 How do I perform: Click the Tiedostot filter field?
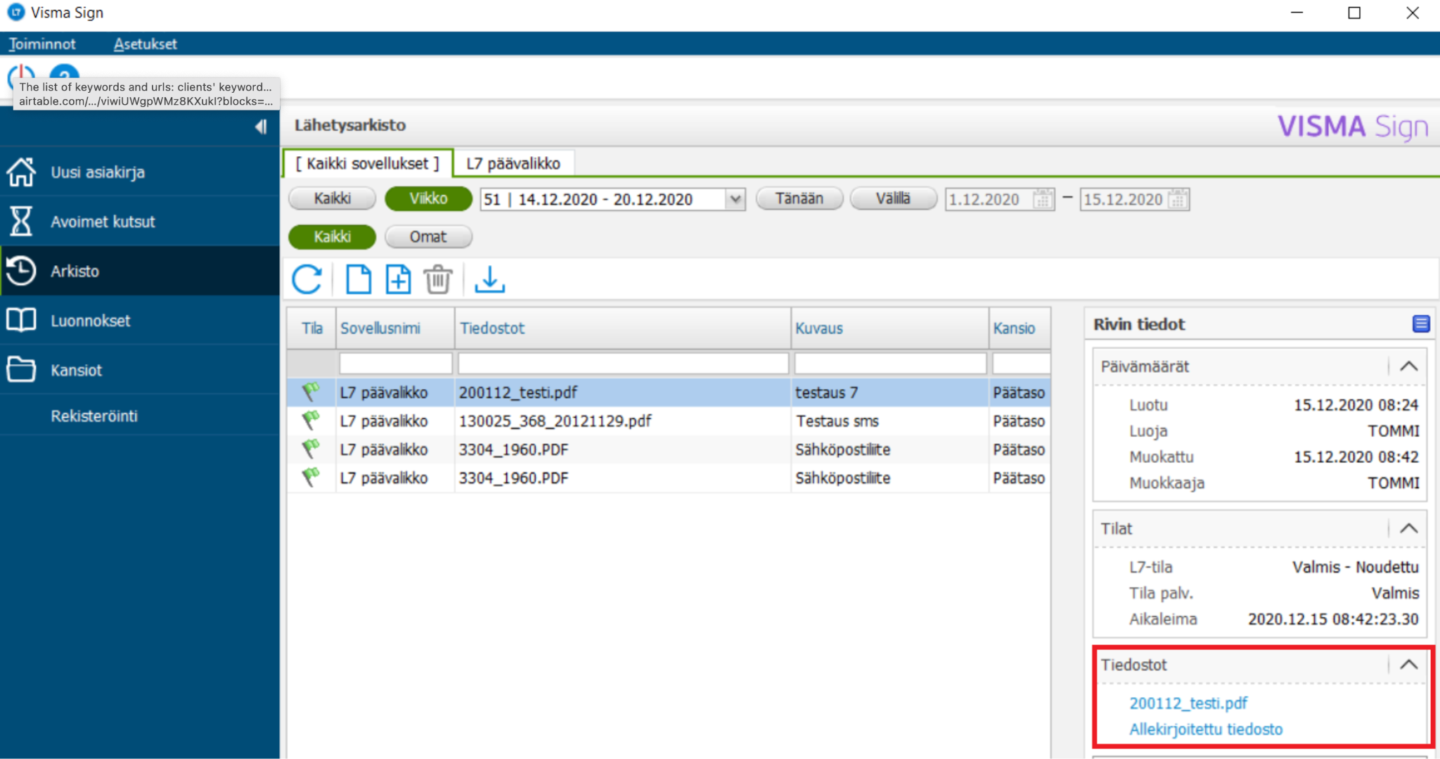point(623,363)
